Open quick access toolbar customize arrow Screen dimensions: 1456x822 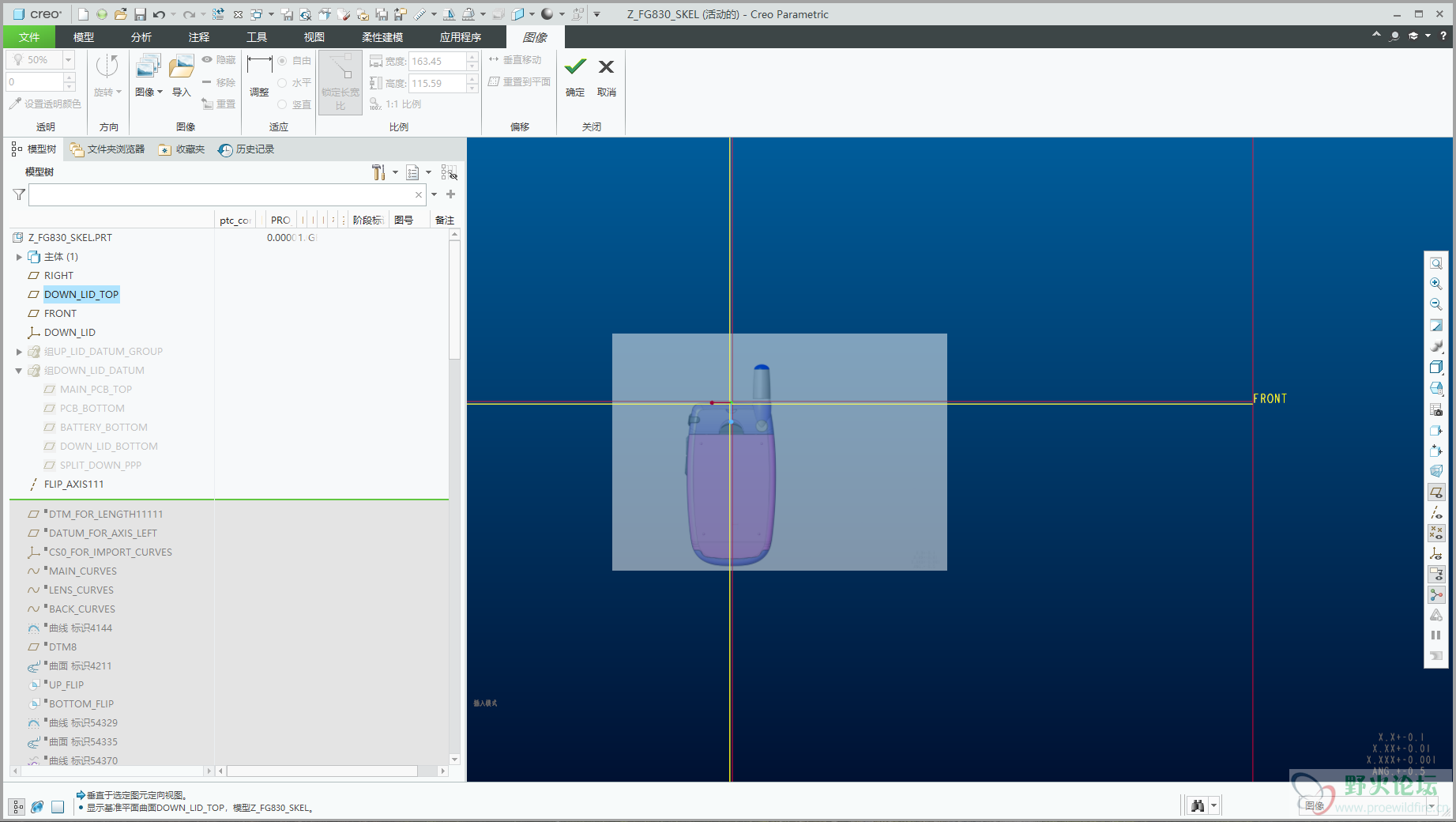click(x=597, y=14)
